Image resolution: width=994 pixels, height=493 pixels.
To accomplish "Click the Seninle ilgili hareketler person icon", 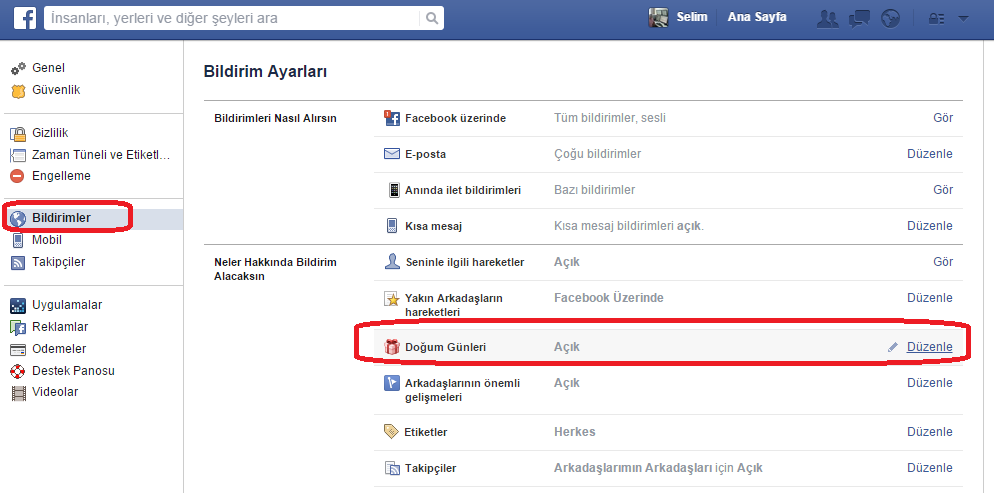I will [392, 262].
